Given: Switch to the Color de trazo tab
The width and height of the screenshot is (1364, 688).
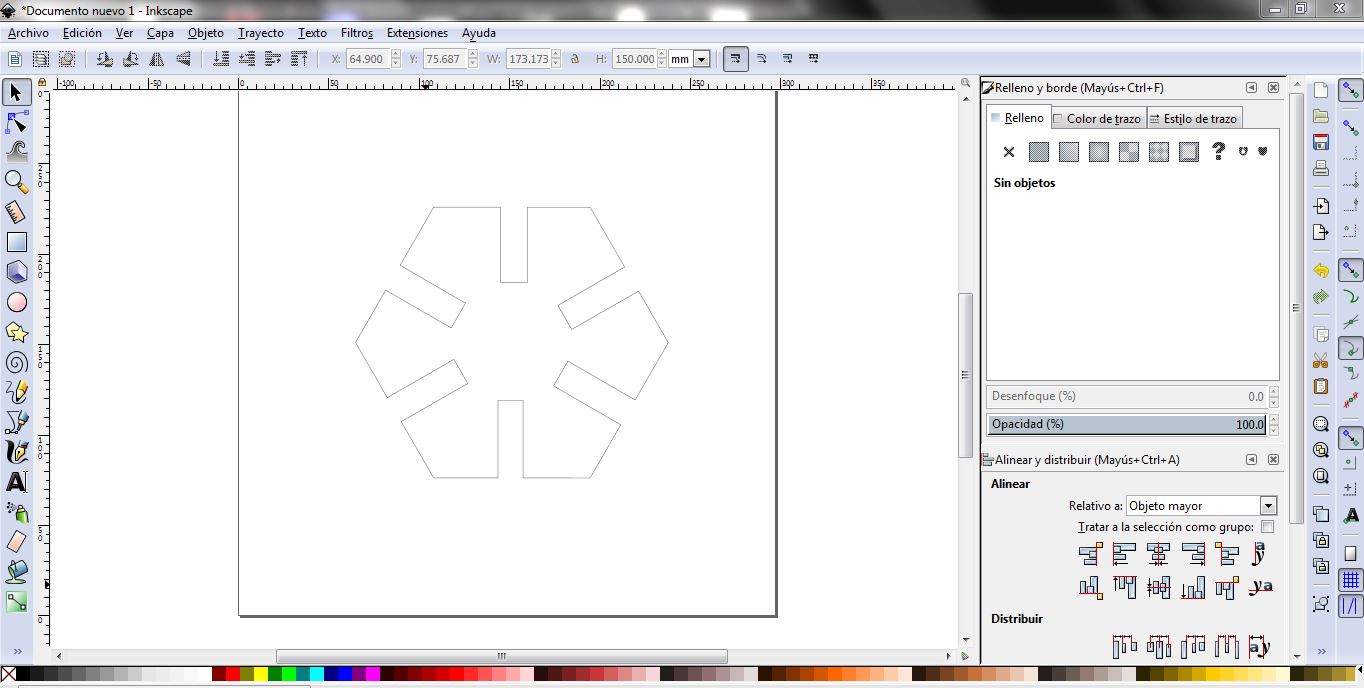Looking at the screenshot, I should (x=1098, y=118).
